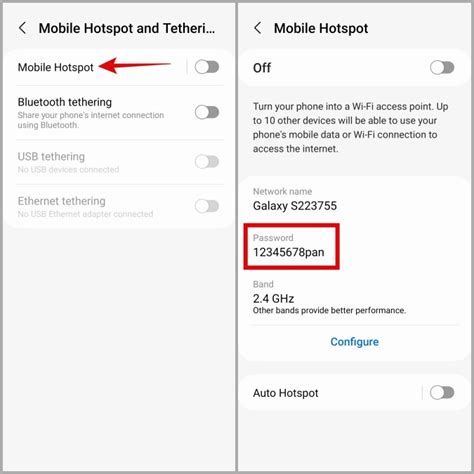Go back from Mobile Hotspot and Tethering screen

[x=22, y=28]
